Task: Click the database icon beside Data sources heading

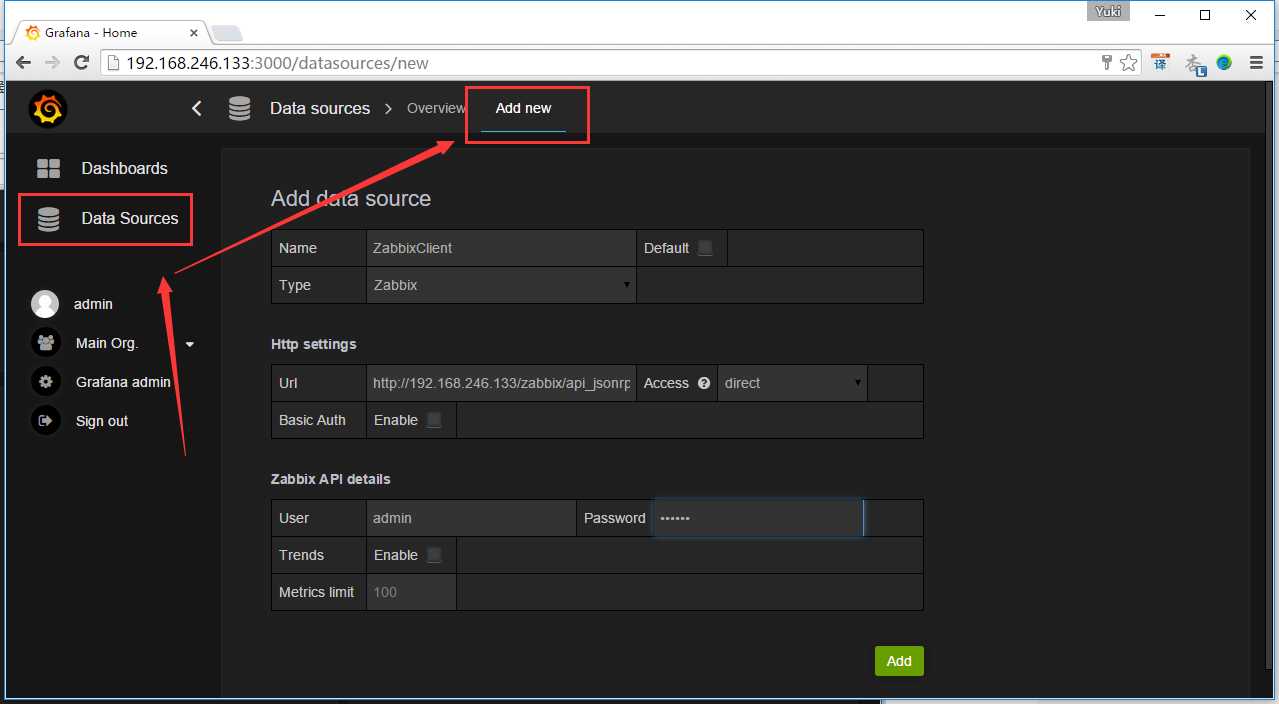Action: click(x=239, y=109)
